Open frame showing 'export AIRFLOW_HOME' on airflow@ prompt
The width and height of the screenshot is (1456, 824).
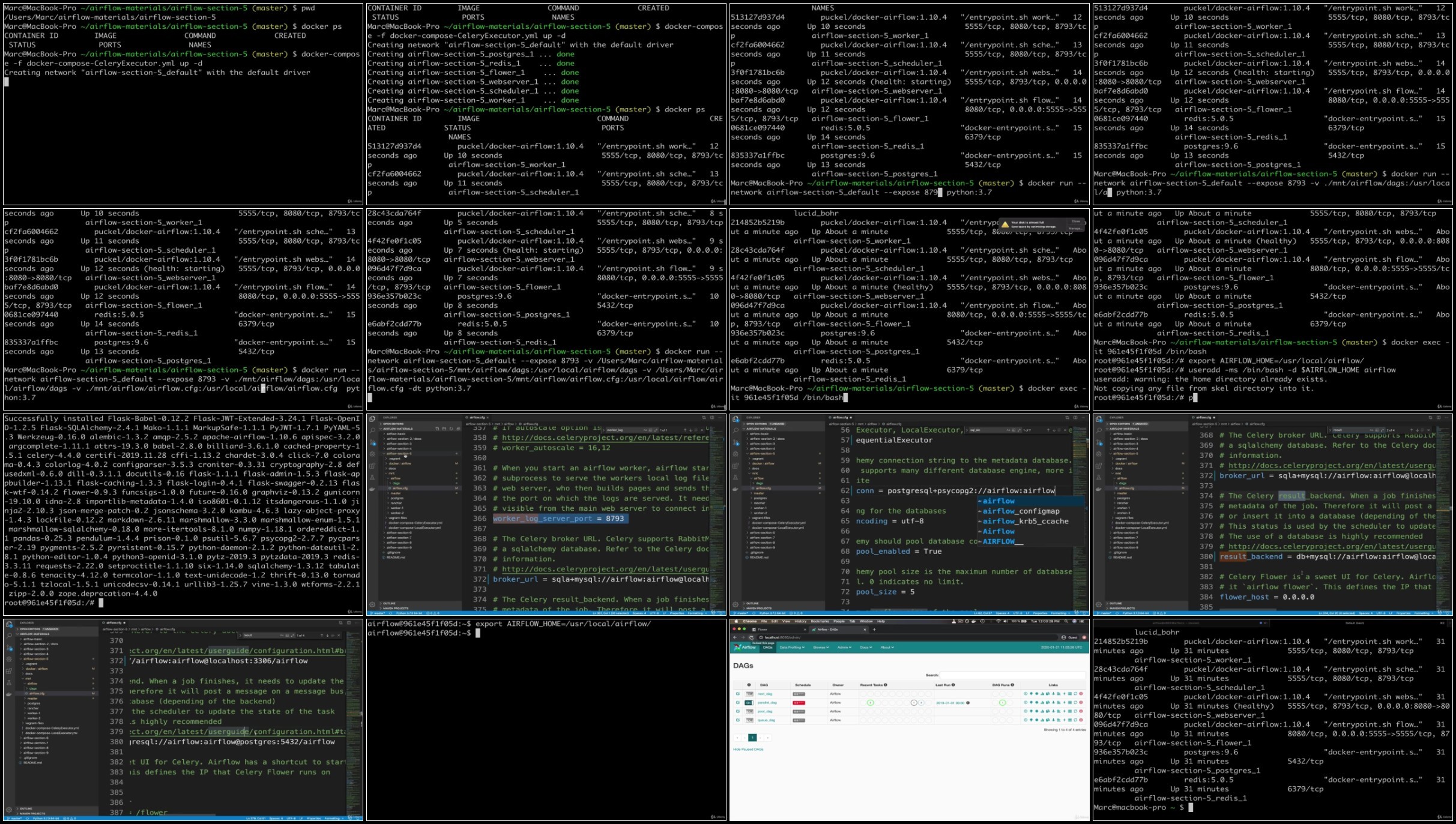[x=546, y=720]
